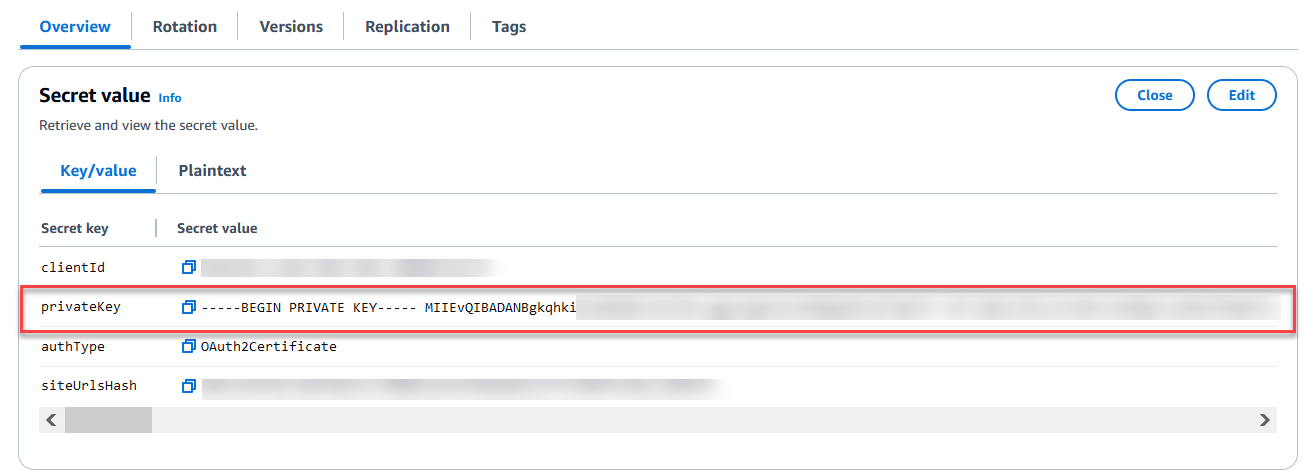
Task: Select the Key/value view tab
Action: click(98, 171)
